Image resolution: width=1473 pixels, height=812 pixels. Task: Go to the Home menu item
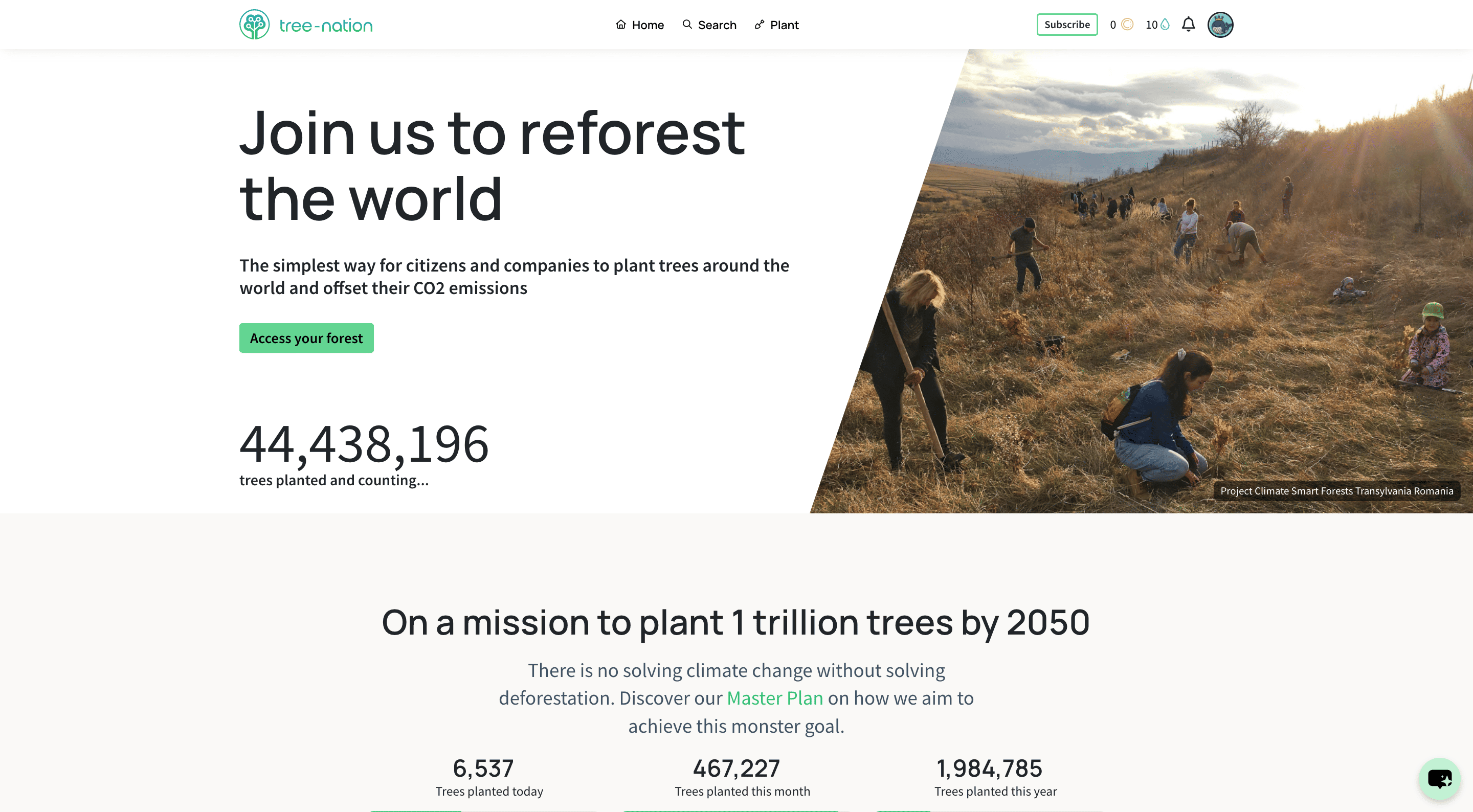[648, 25]
